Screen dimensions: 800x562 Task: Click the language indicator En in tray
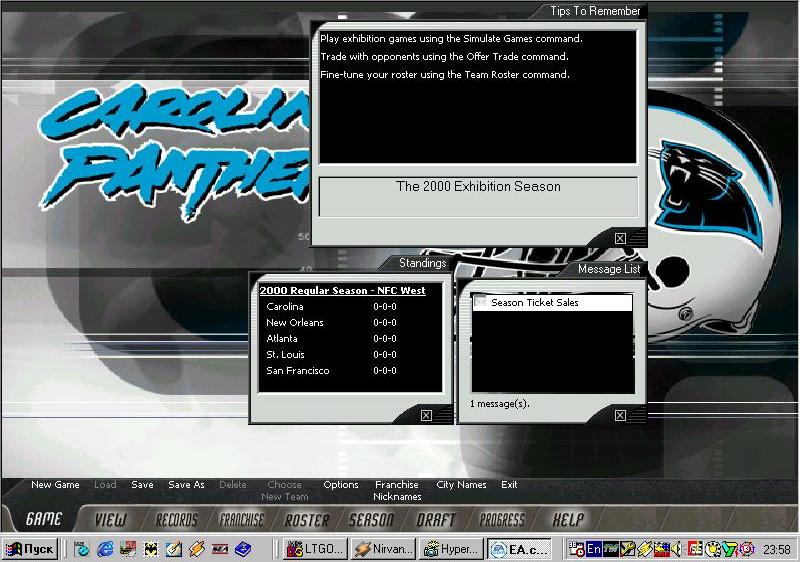[593, 549]
